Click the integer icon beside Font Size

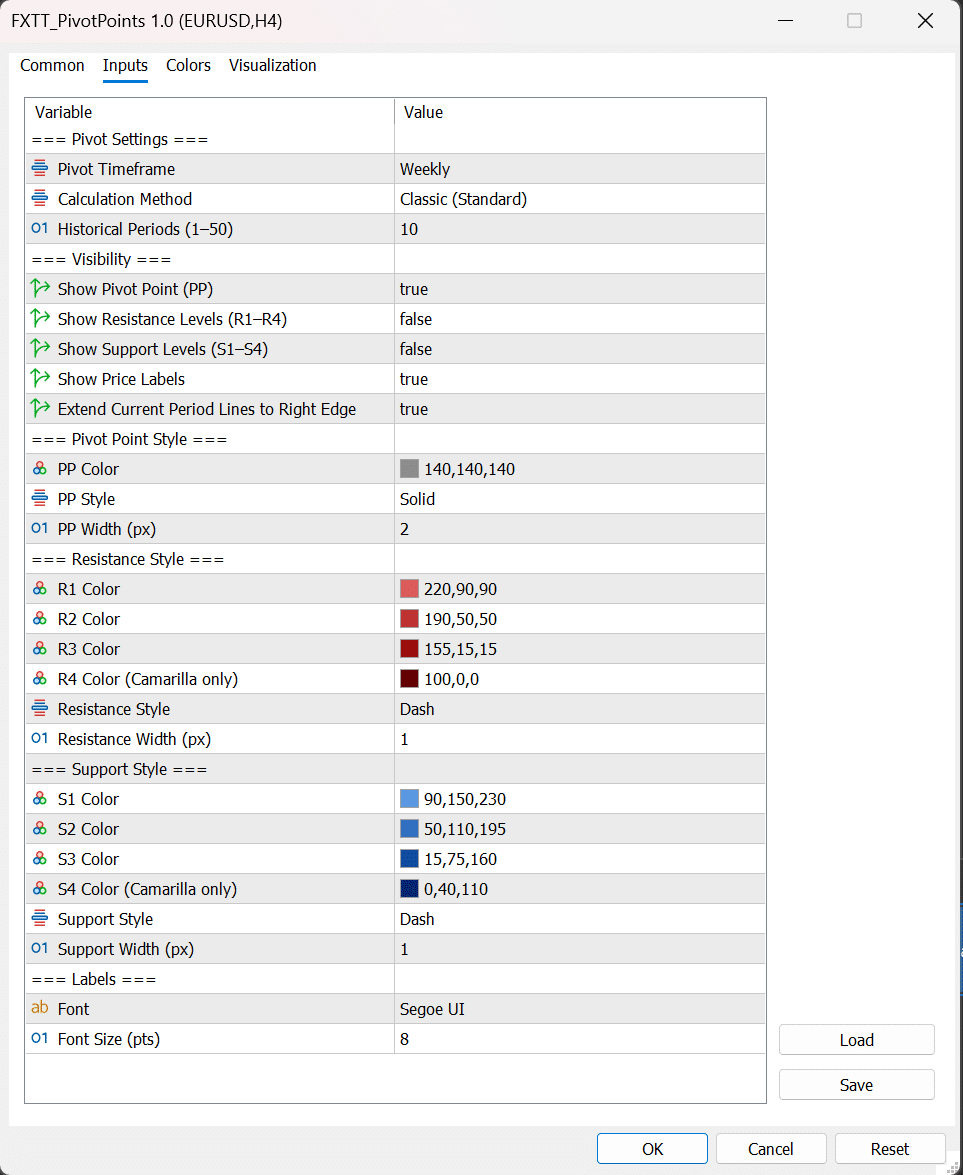pos(40,1039)
